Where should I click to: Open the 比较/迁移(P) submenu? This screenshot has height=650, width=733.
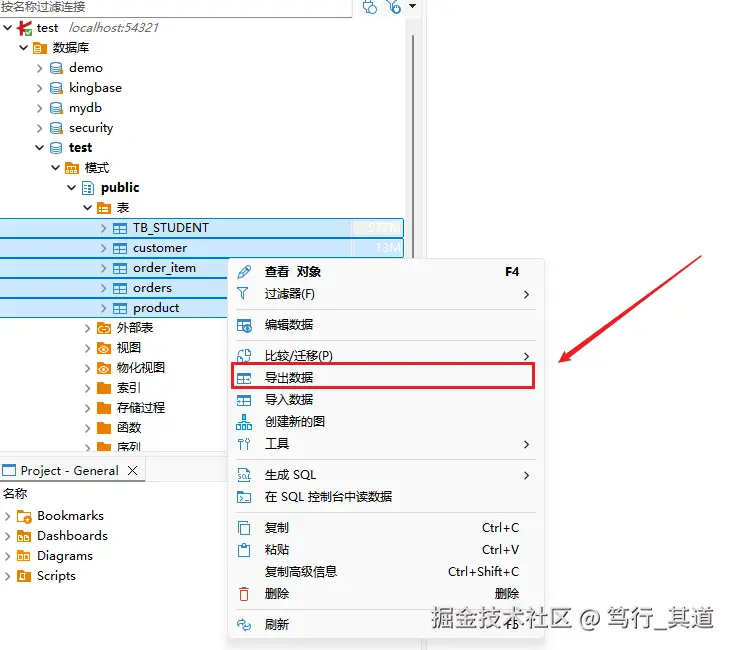pos(385,356)
